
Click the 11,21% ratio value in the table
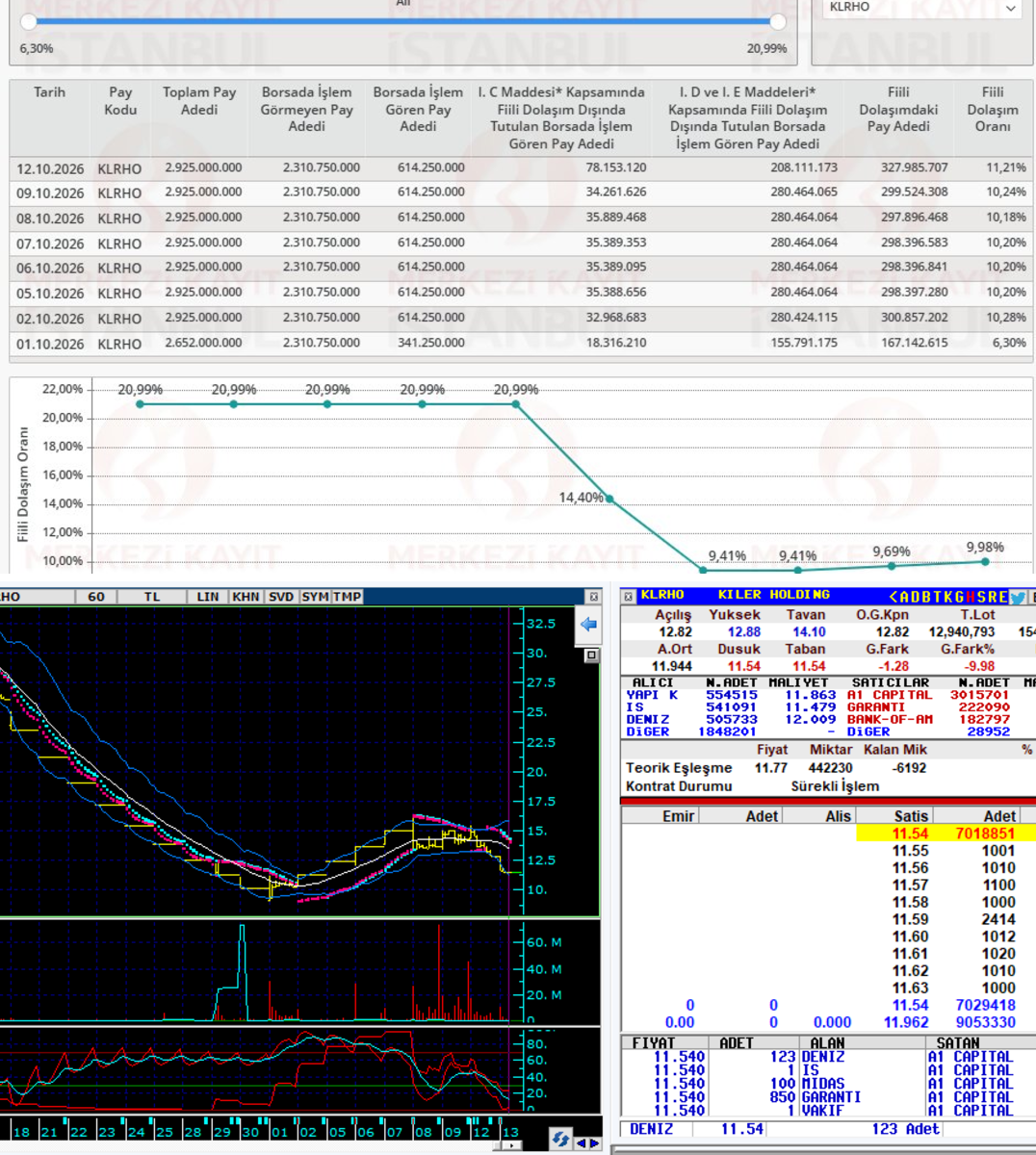pos(1006,167)
